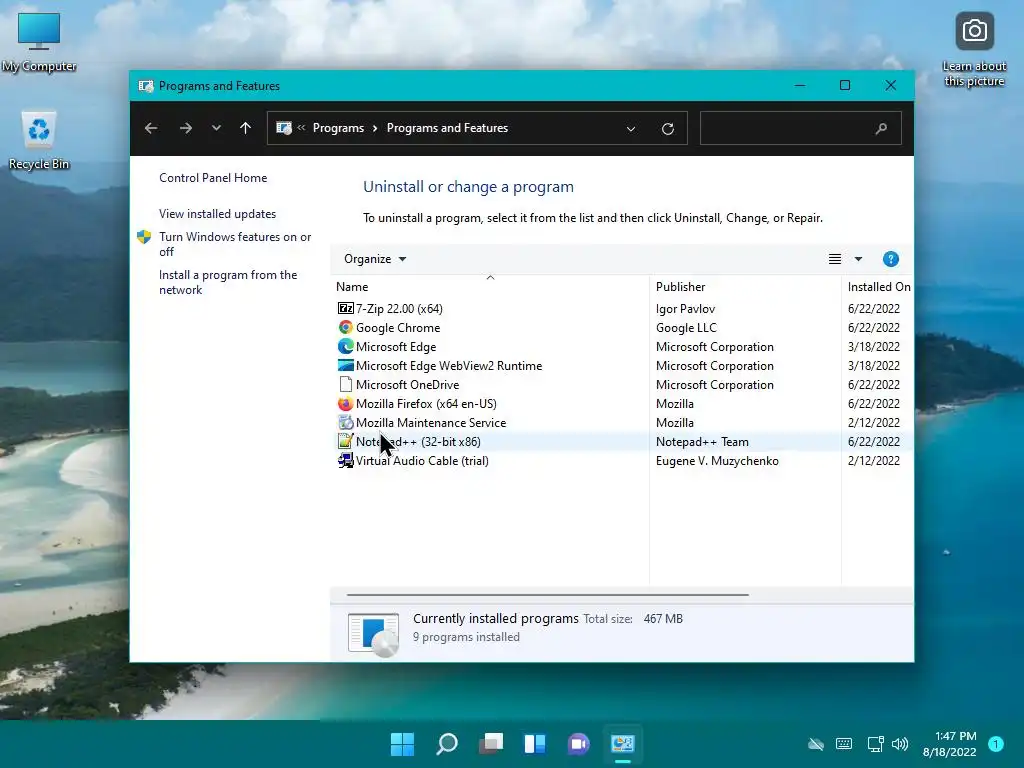1024x768 pixels.
Task: Open the recent locations dropdown arrow
Action: point(216,128)
